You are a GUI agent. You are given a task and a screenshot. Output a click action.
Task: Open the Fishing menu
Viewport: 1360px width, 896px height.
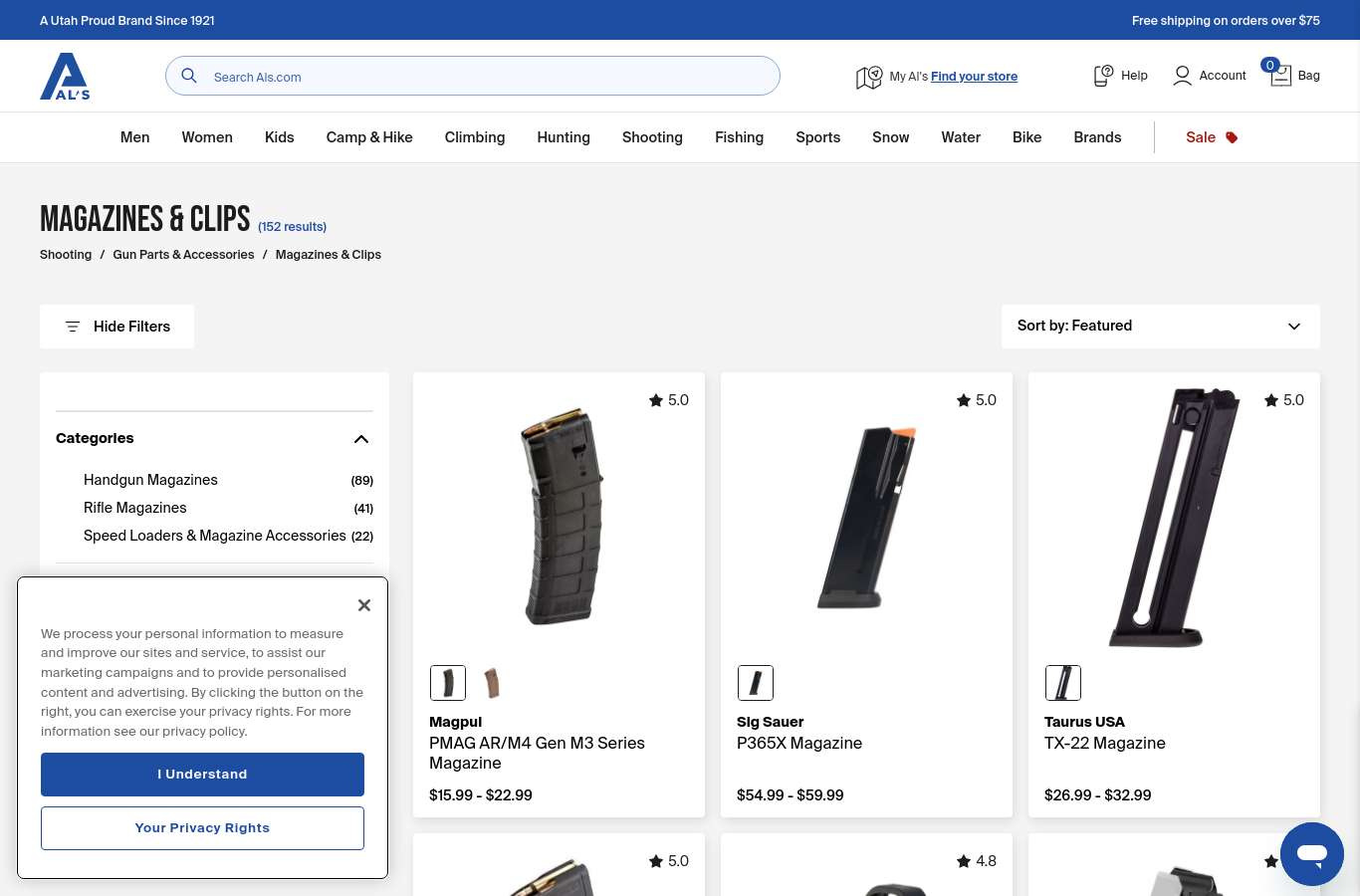[x=740, y=137]
